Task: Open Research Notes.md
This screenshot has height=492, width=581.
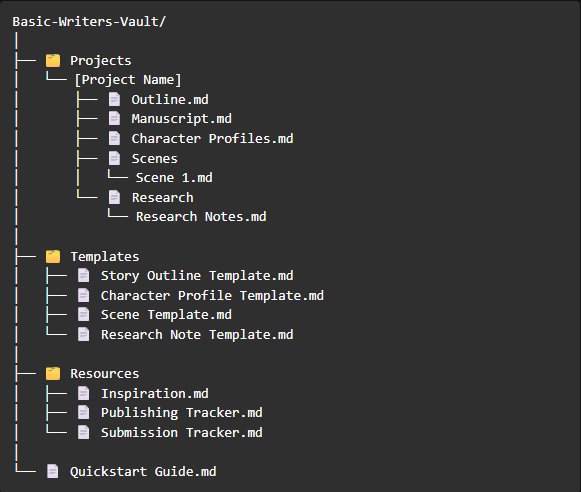Action: (x=201, y=216)
